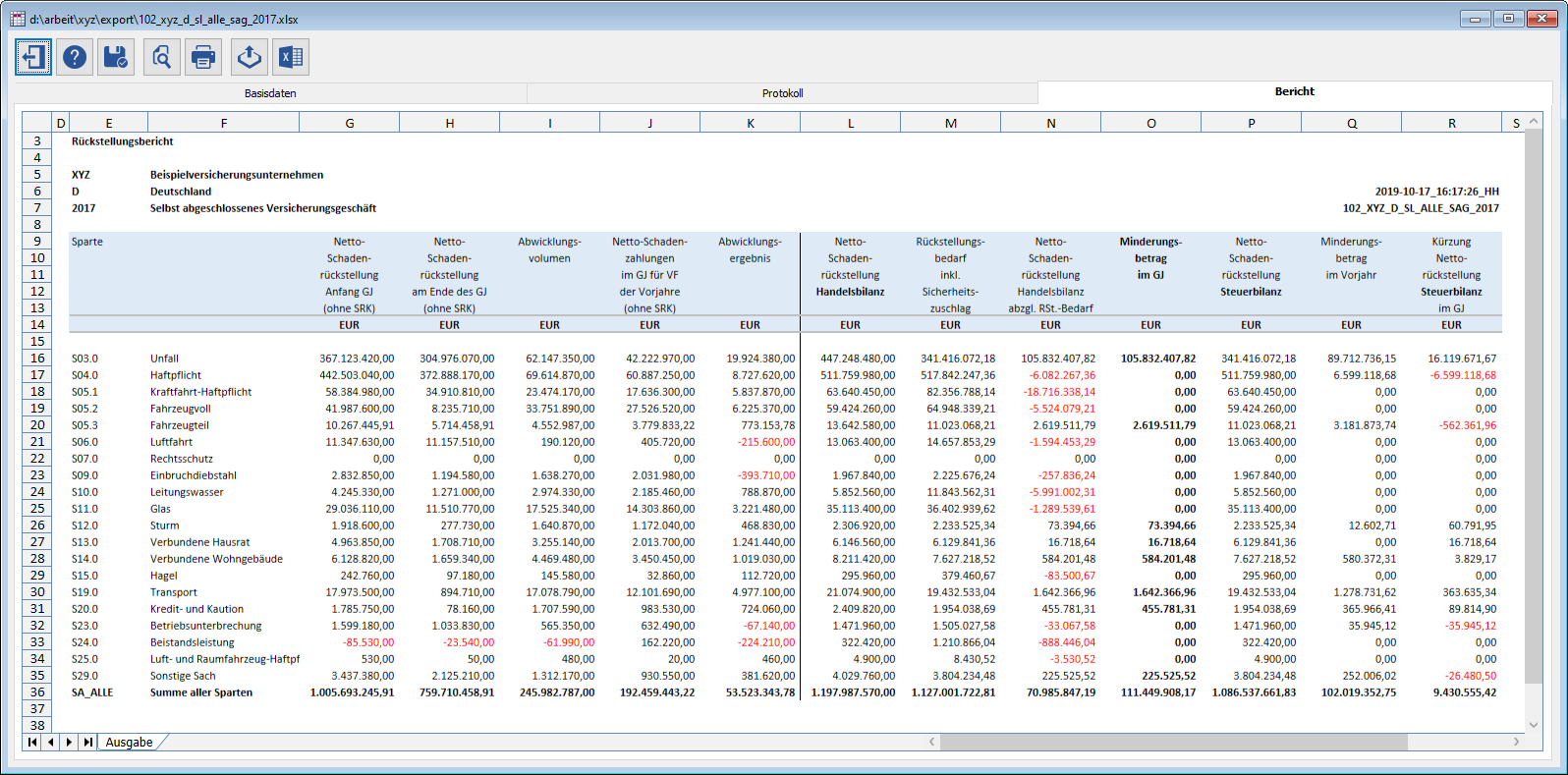Click value '89.712.736,15' in column Q

click(1362, 359)
